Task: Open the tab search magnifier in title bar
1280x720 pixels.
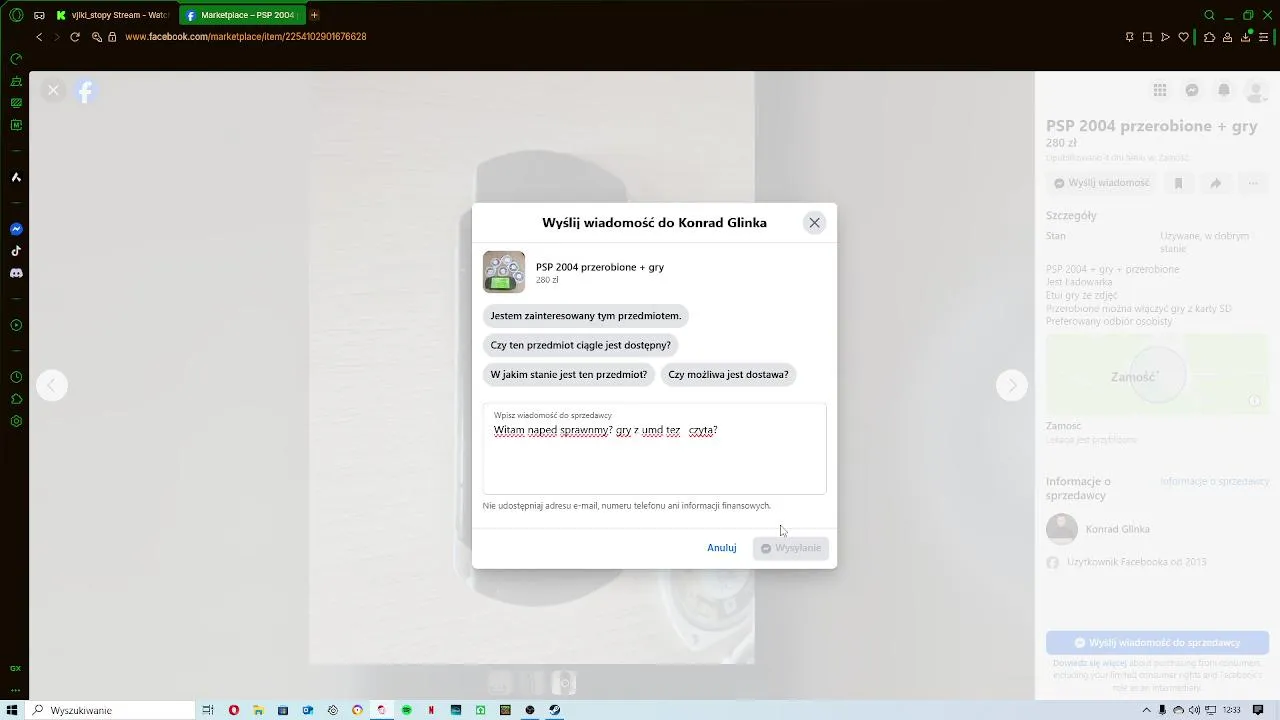Action: [x=1209, y=15]
